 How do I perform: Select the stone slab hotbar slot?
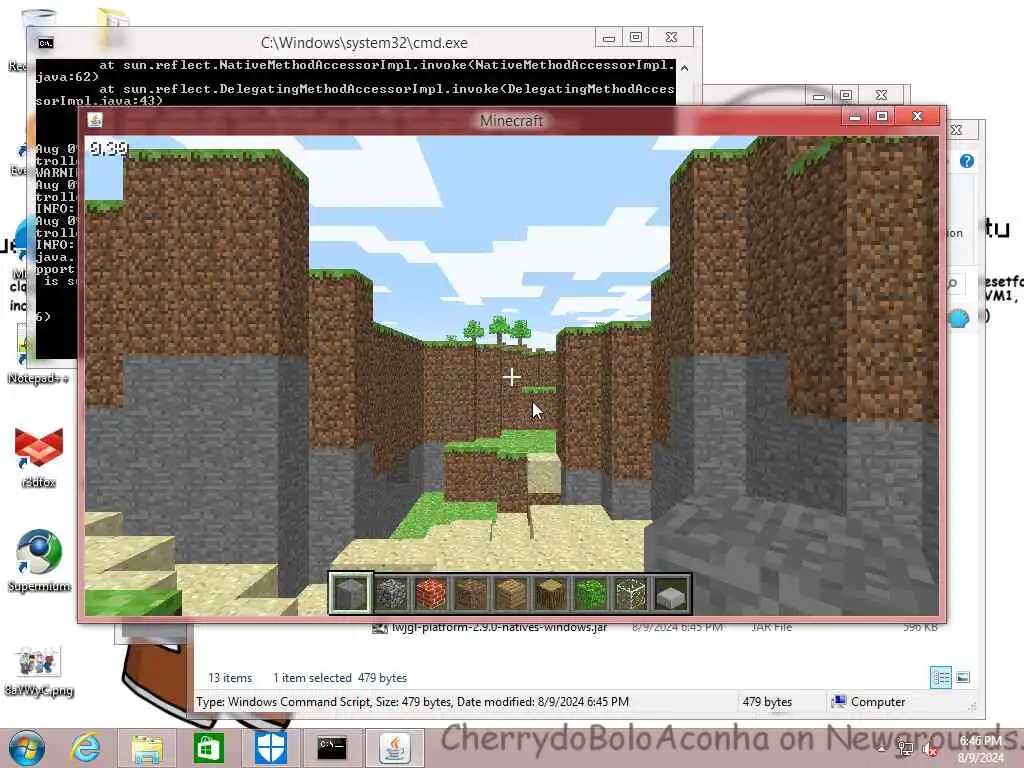pos(671,593)
